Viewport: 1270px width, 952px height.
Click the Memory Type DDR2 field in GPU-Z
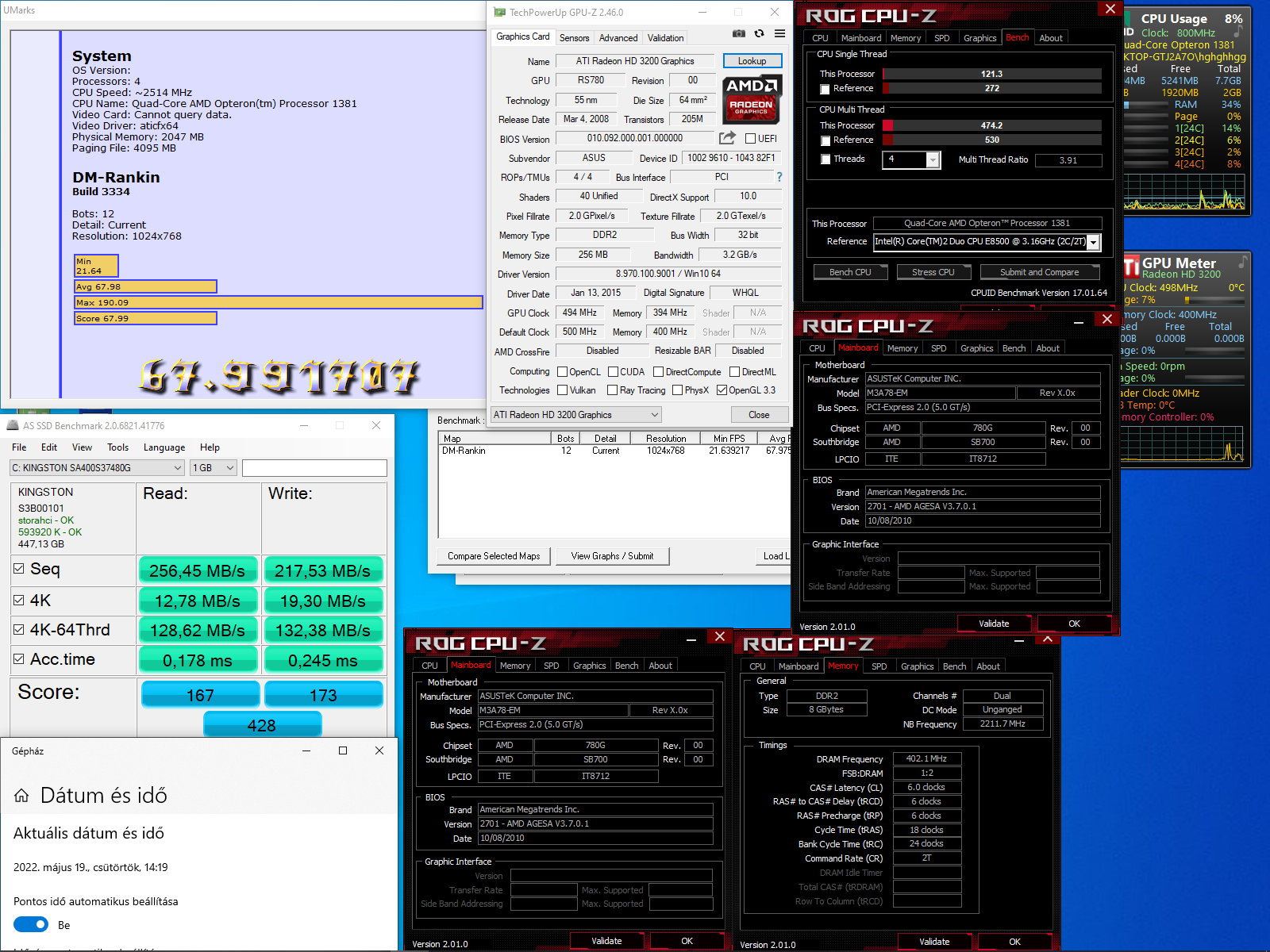pos(604,235)
